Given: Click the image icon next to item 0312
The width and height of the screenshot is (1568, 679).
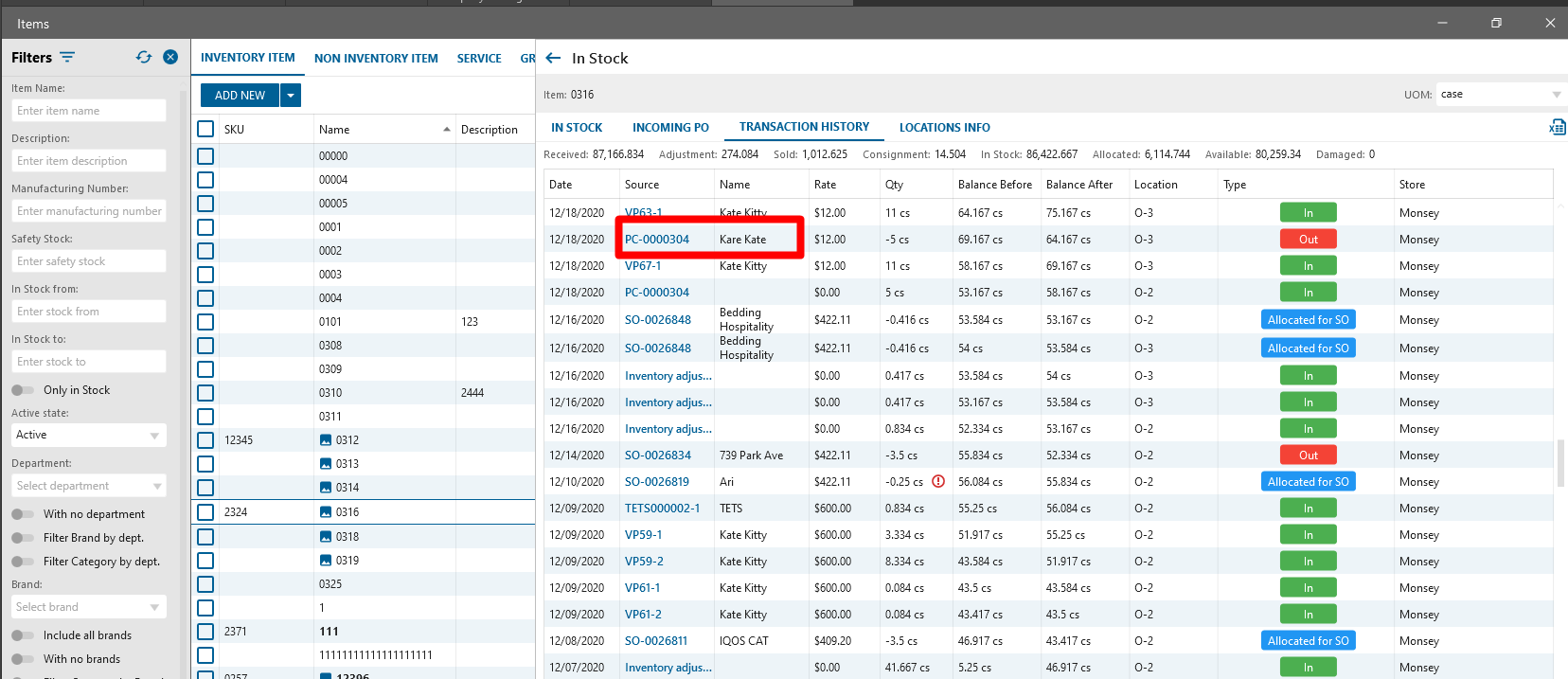Looking at the screenshot, I should tap(326, 440).
